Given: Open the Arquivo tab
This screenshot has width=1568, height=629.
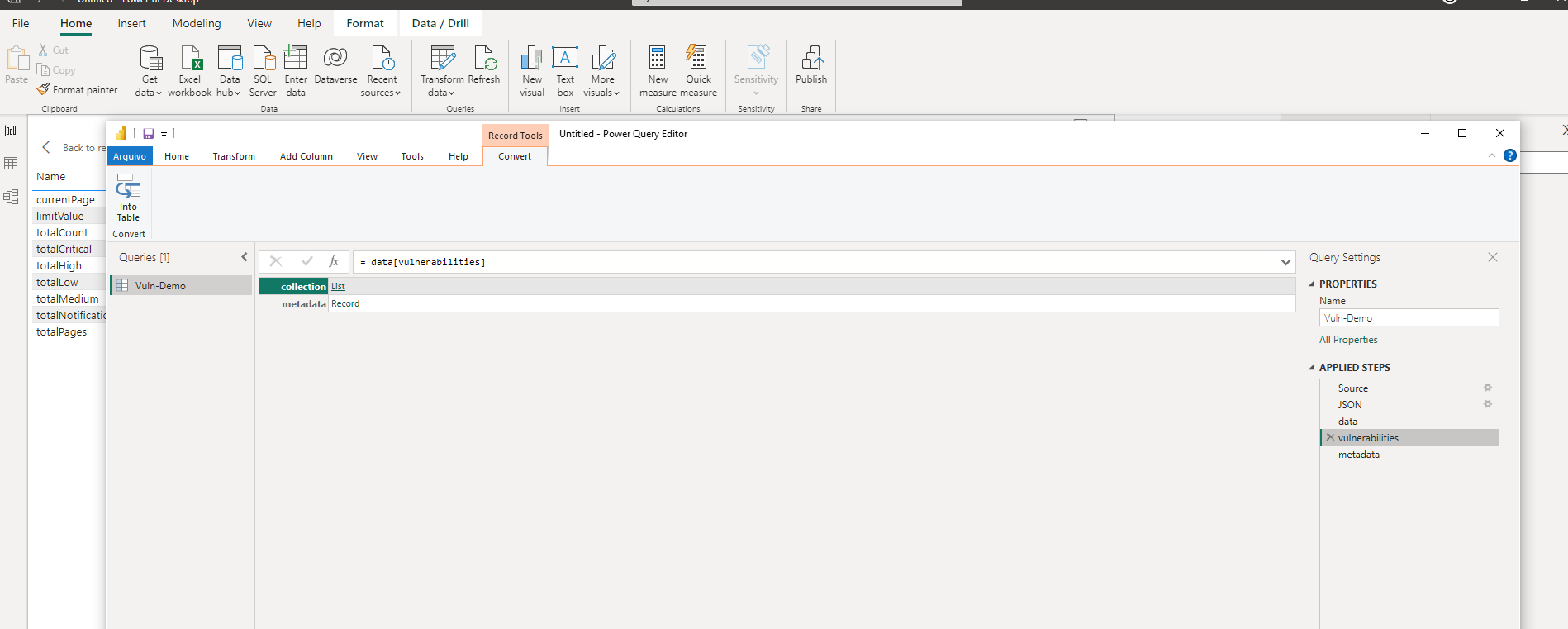Looking at the screenshot, I should 130,156.
